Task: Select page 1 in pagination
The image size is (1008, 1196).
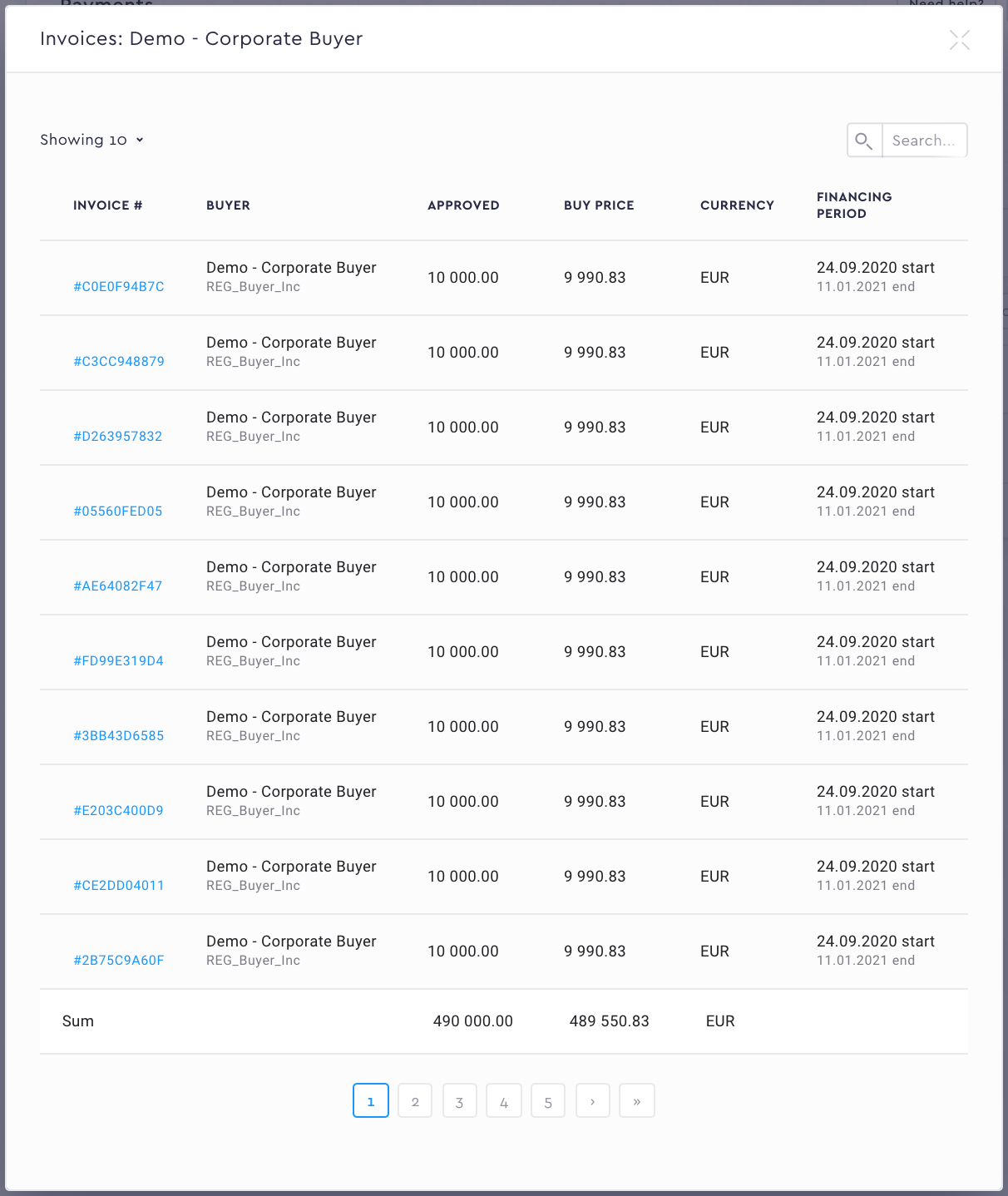Action: click(371, 1101)
